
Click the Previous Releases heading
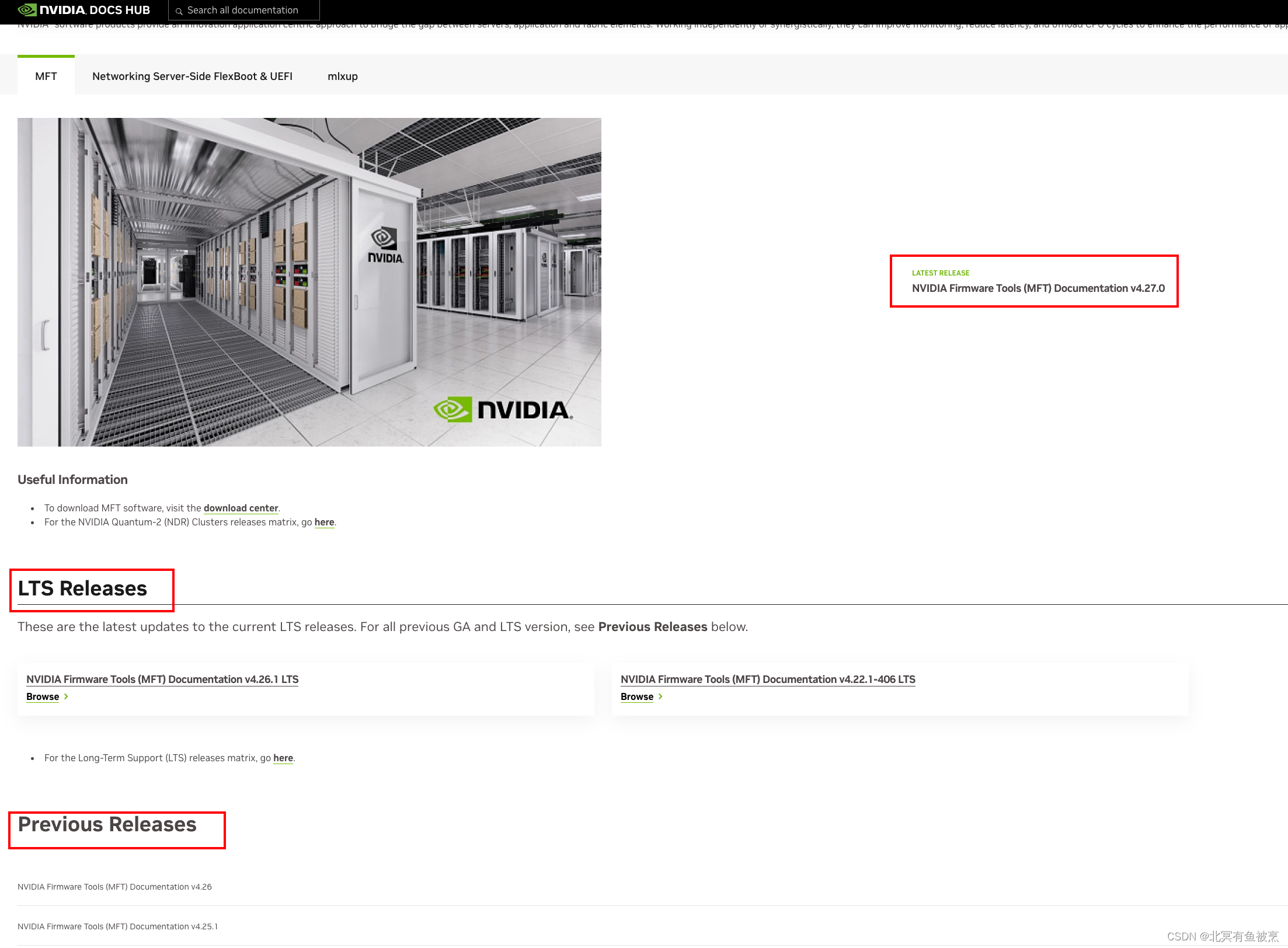(x=107, y=824)
